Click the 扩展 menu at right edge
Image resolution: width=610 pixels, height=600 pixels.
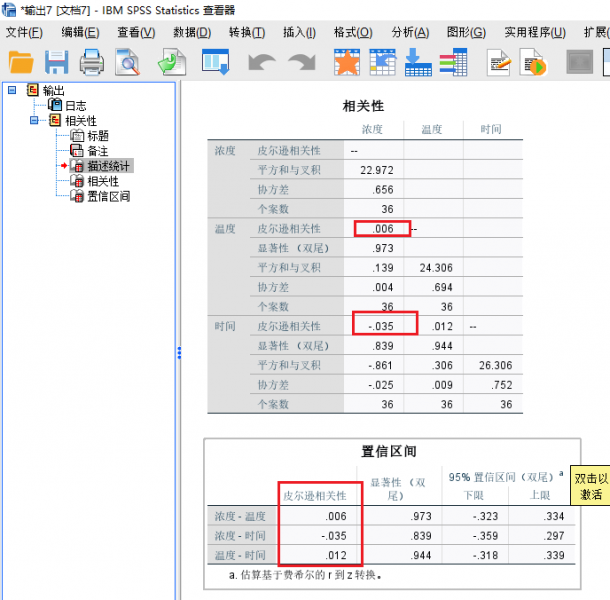596,32
